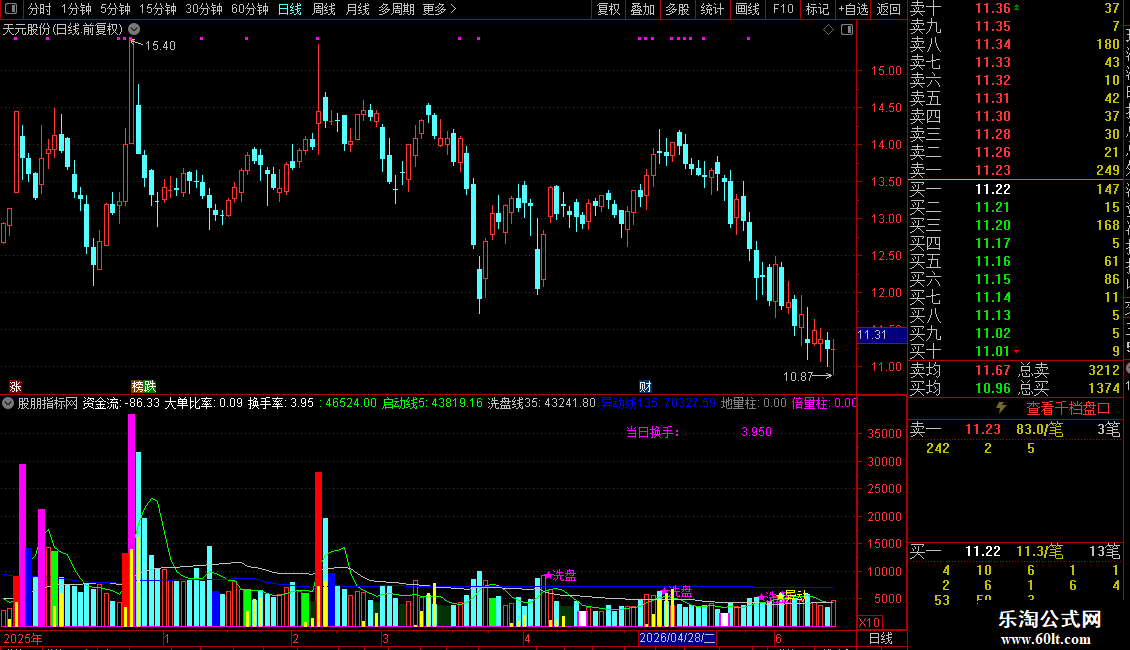
Task: Click the 10.87 low price label
Action: [x=798, y=376]
